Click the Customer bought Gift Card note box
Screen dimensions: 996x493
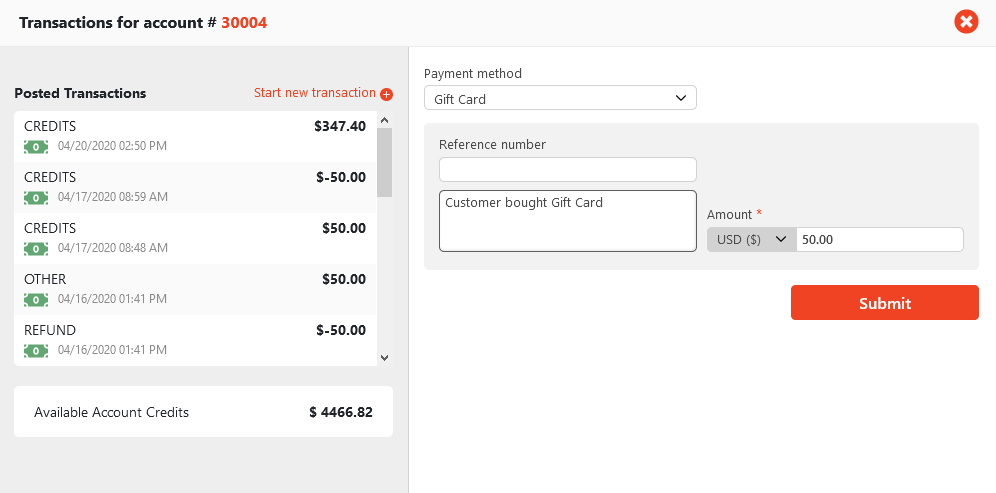tap(567, 221)
